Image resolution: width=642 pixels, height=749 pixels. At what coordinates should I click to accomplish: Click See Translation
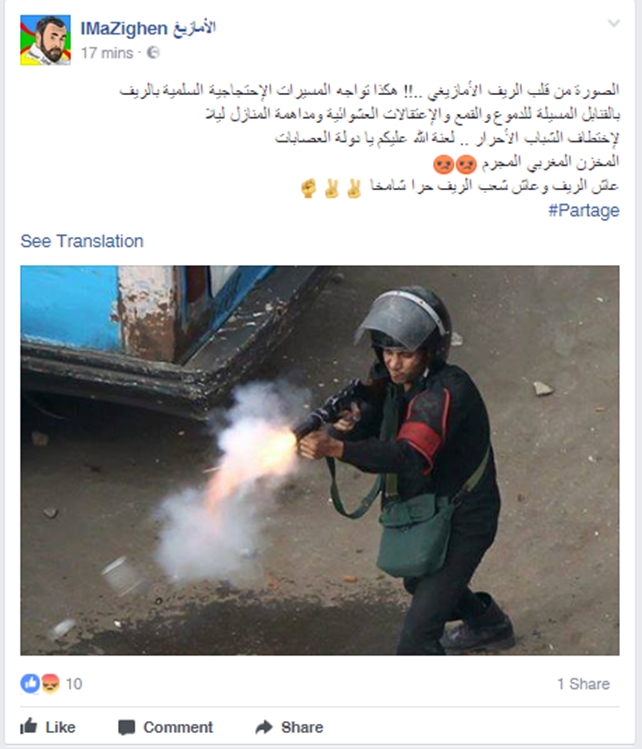82,241
